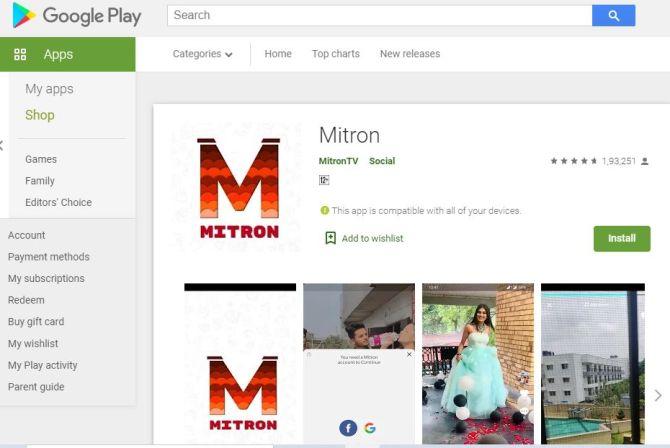Click the 12+ content rating badge
The width and height of the screenshot is (670, 448).
tap(324, 180)
